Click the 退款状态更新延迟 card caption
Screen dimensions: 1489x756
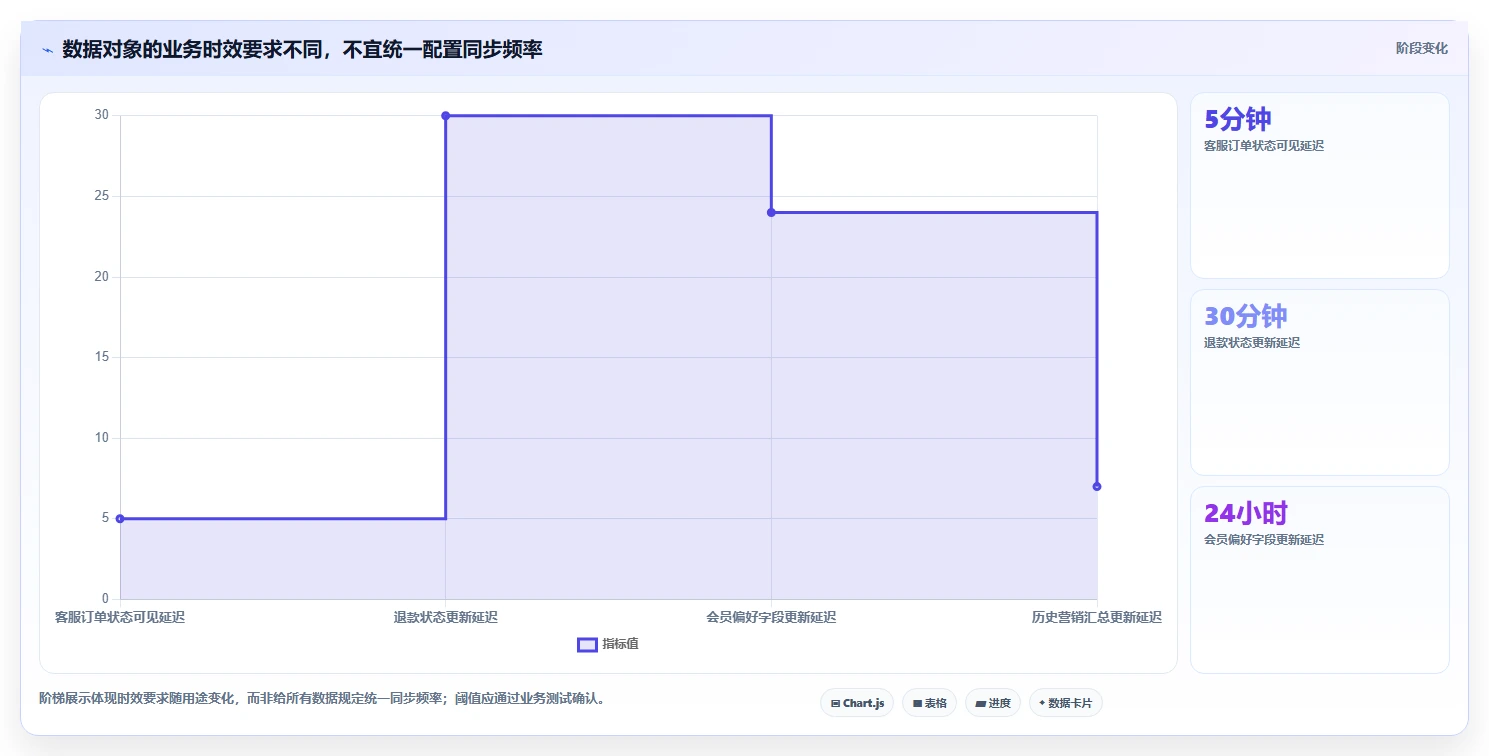coord(1252,343)
